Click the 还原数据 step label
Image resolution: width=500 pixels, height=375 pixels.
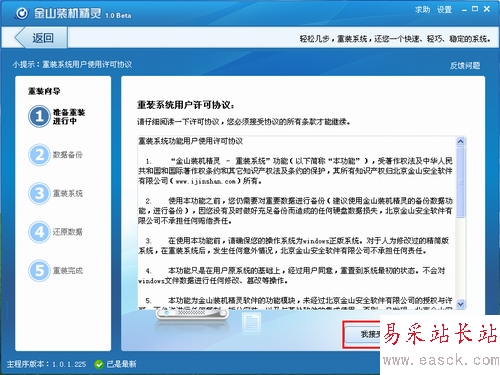[68, 232]
